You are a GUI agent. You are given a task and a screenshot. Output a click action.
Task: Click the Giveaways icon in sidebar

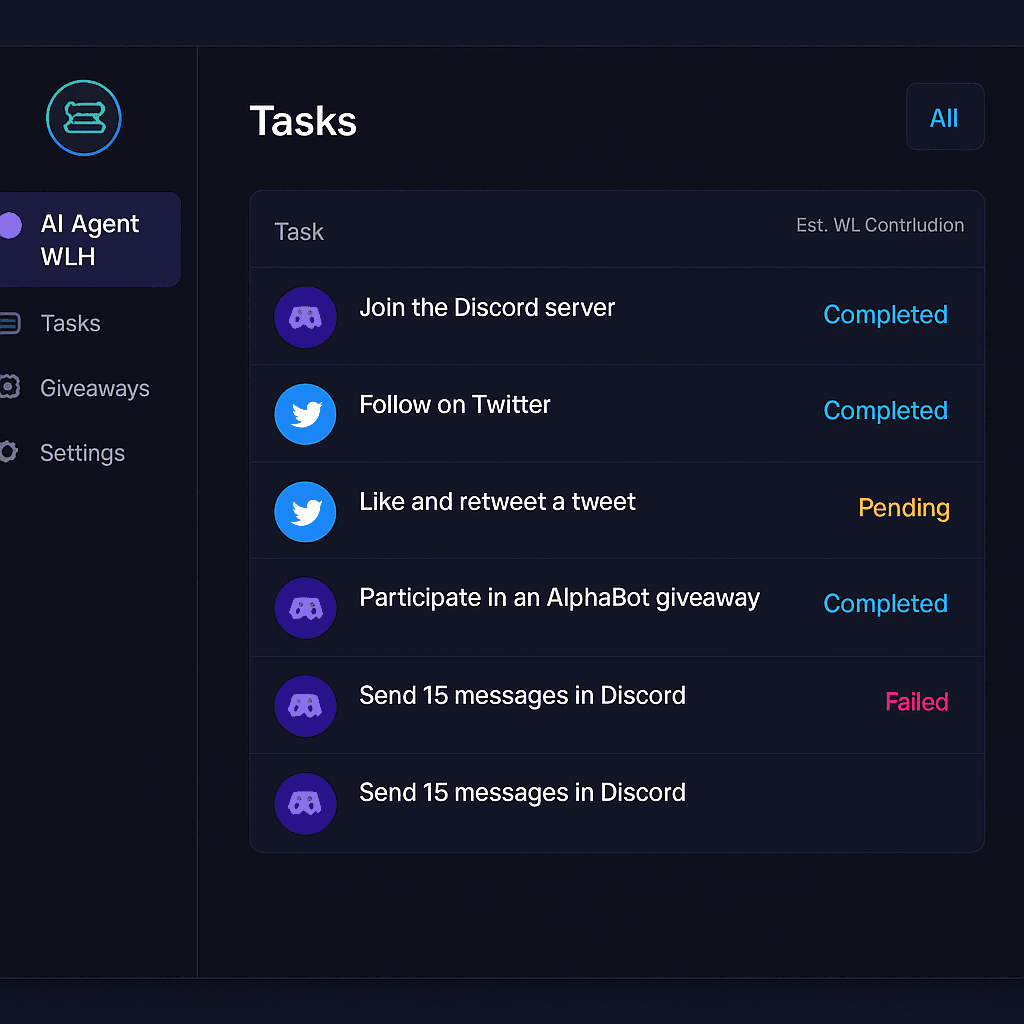tap(9, 387)
